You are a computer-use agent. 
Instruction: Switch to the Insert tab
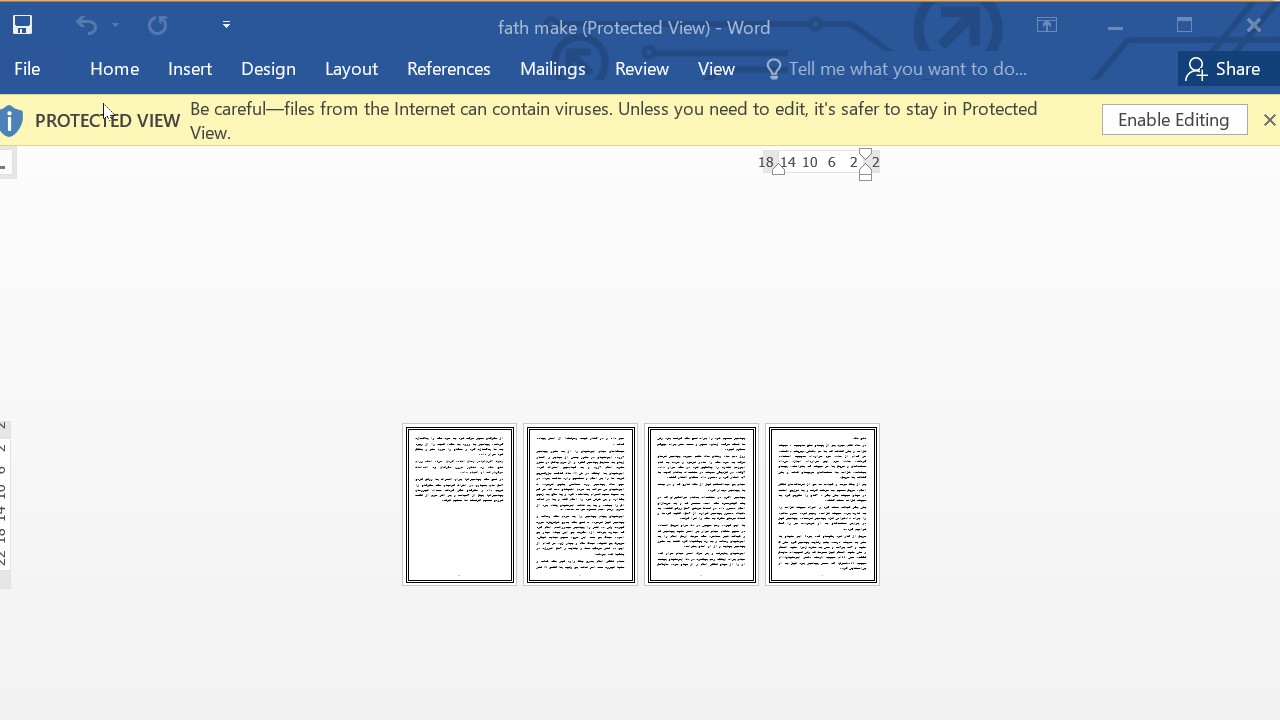190,69
